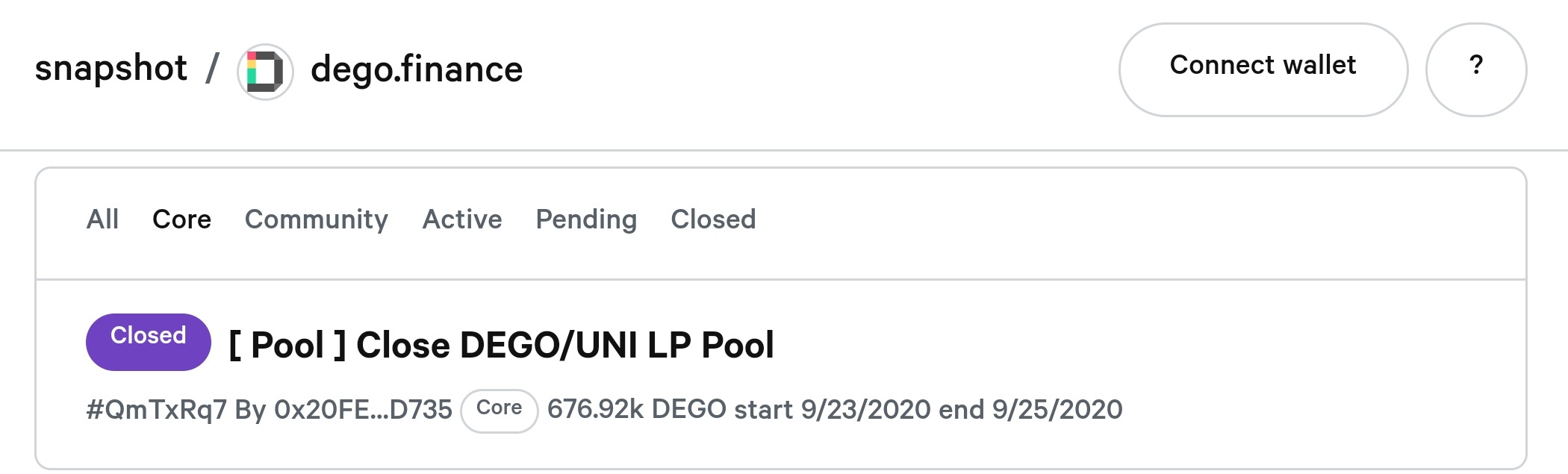The width and height of the screenshot is (1568, 474).
Task: Open the Close DEGO/UNI LP Pool proposal
Action: pos(501,346)
